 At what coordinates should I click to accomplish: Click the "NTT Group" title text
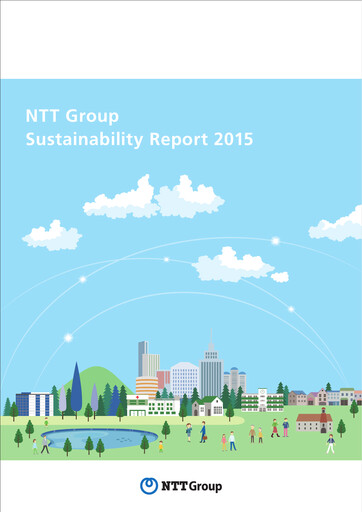(72, 116)
